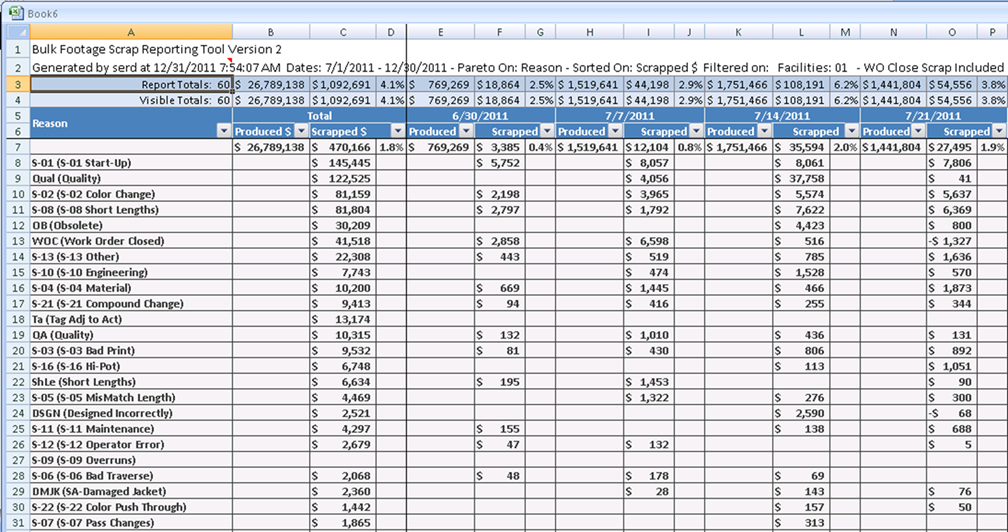Open the 7/21/2011 Produced filter dropdown

click(918, 131)
